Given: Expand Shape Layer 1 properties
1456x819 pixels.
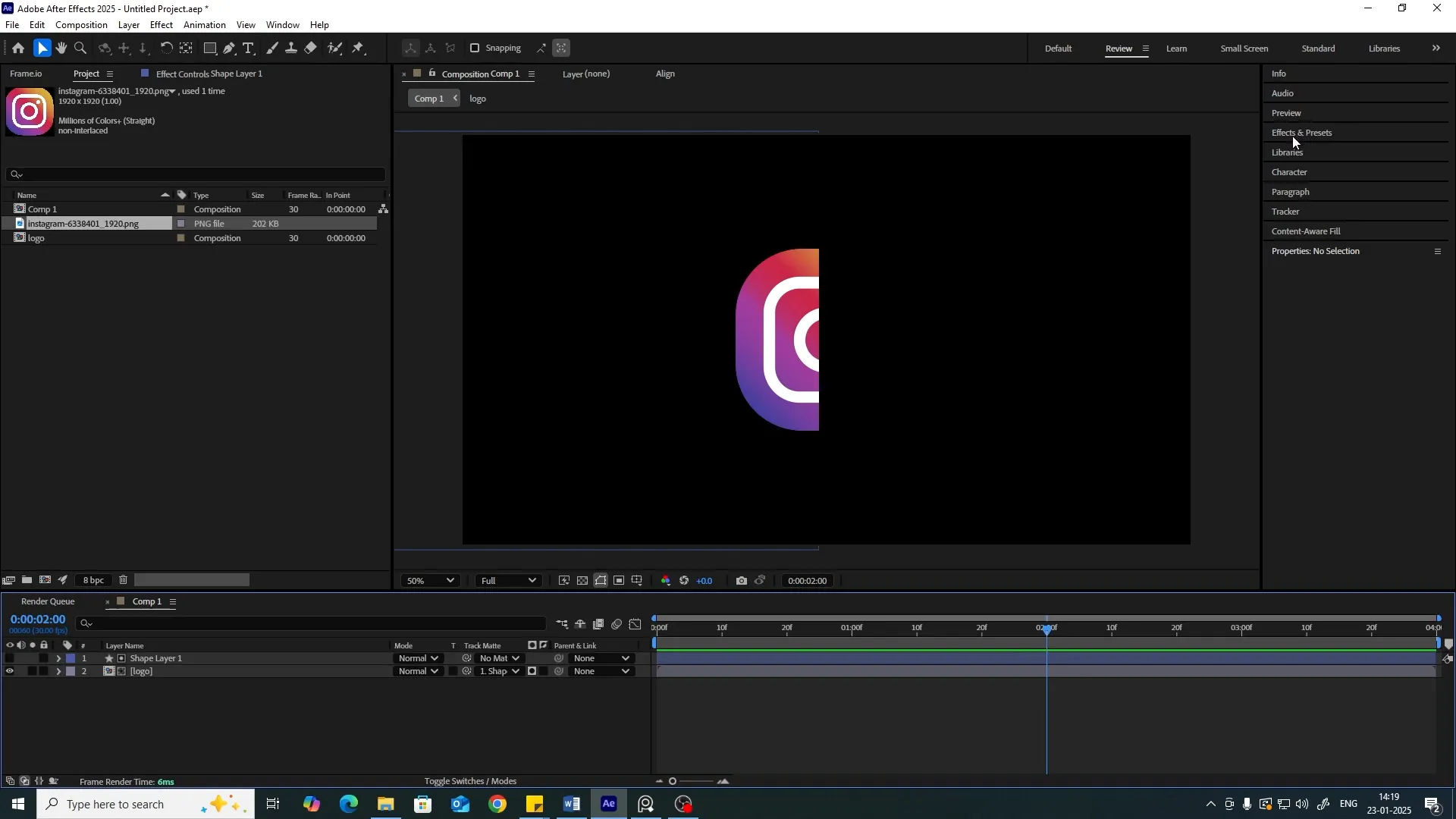Looking at the screenshot, I should coord(58,658).
